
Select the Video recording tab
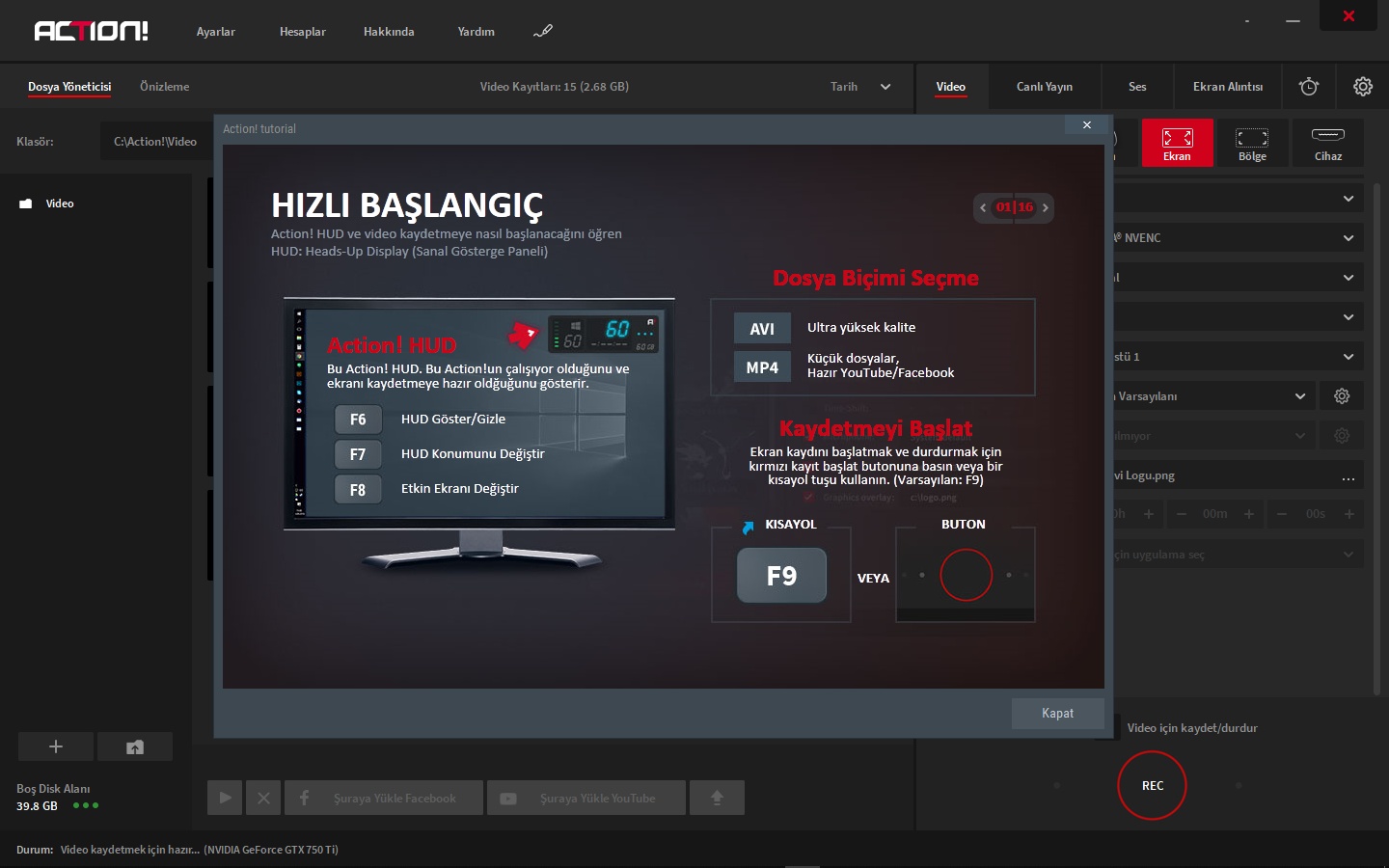950,87
